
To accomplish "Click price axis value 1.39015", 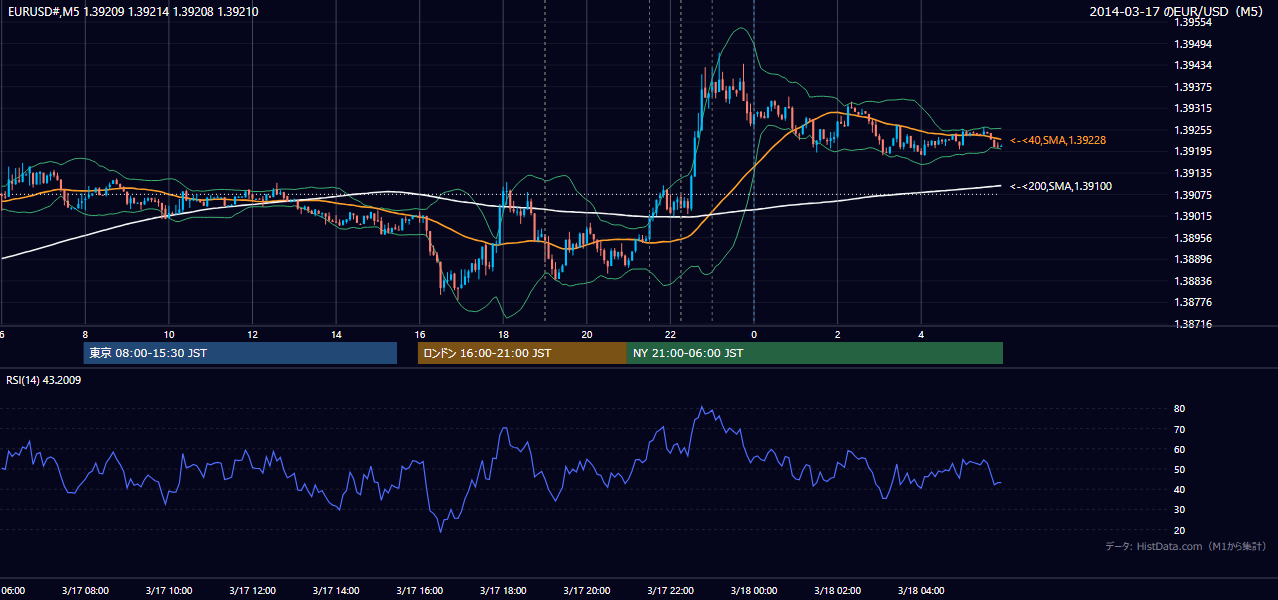I will [1193, 216].
